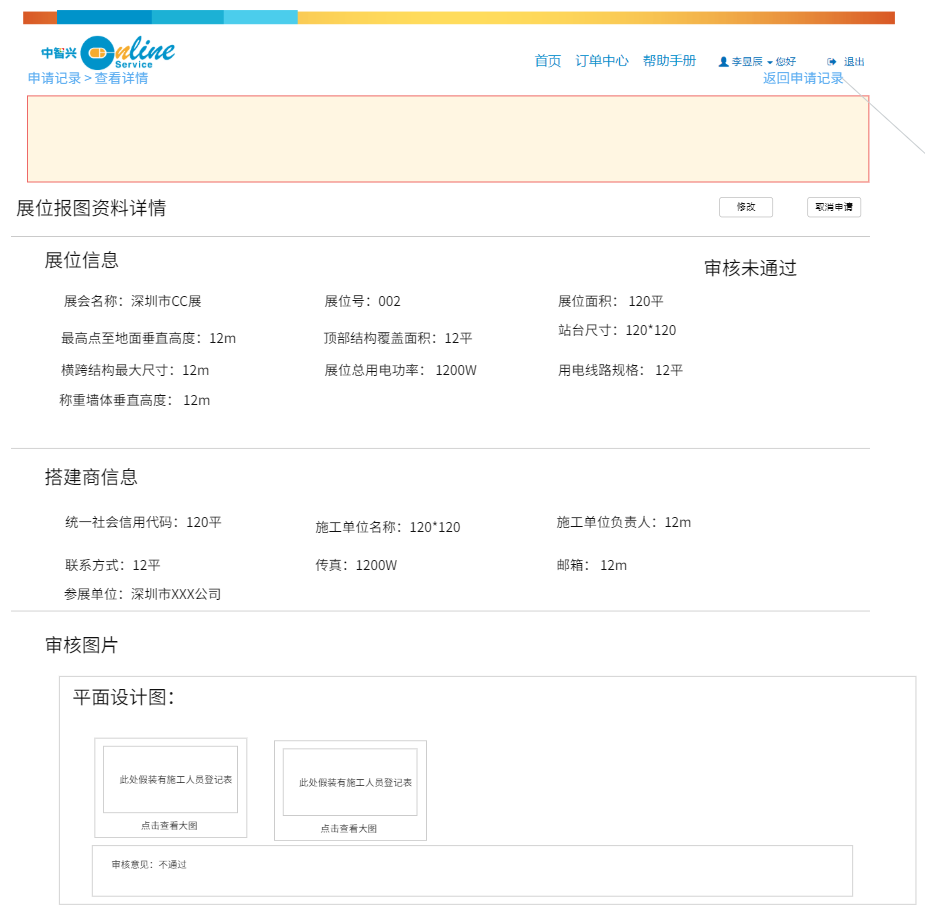The width and height of the screenshot is (925, 911).
Task: Click the 审核未通过 status text
Action: [x=750, y=268]
